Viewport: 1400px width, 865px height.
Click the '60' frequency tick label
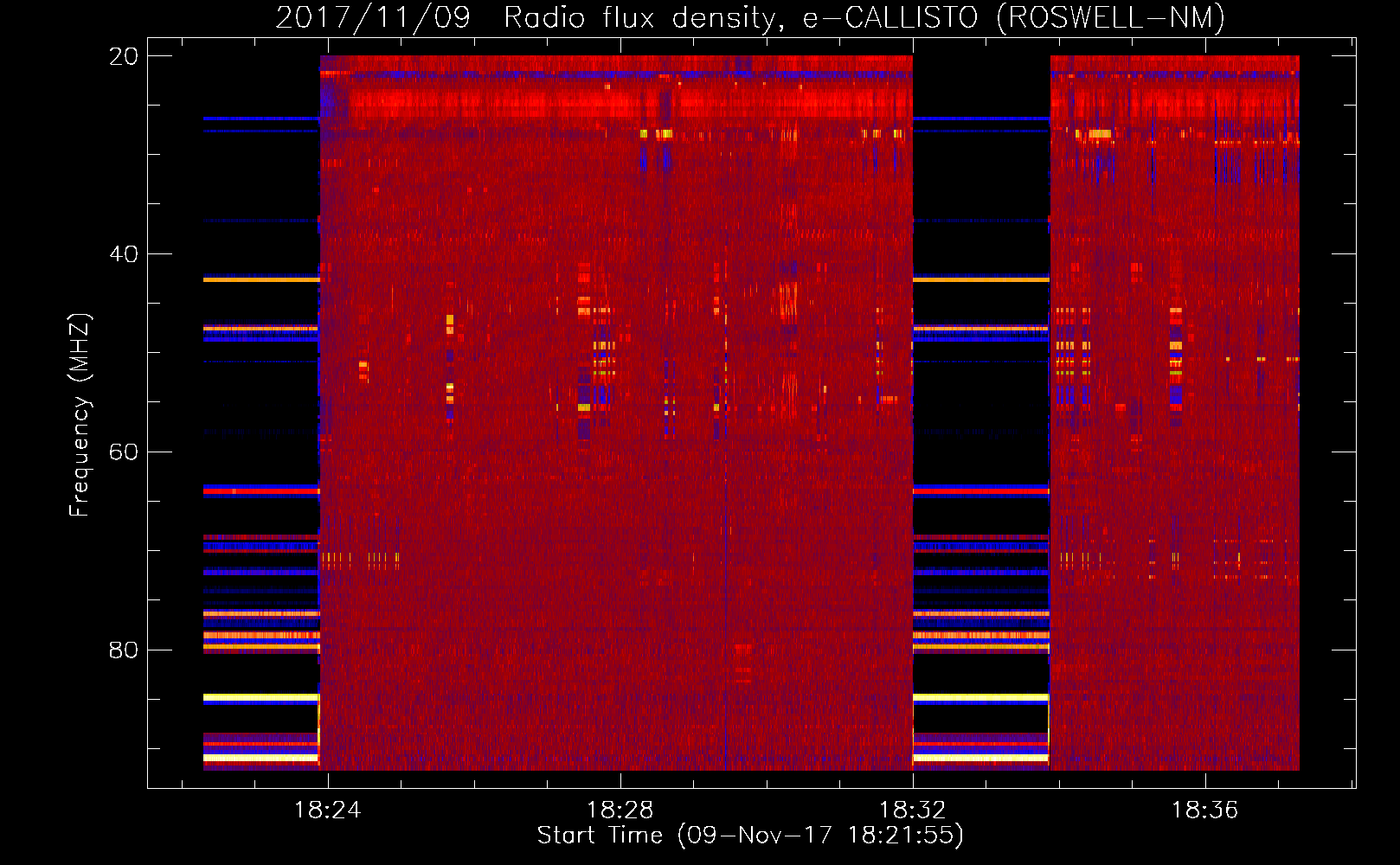click(x=124, y=452)
